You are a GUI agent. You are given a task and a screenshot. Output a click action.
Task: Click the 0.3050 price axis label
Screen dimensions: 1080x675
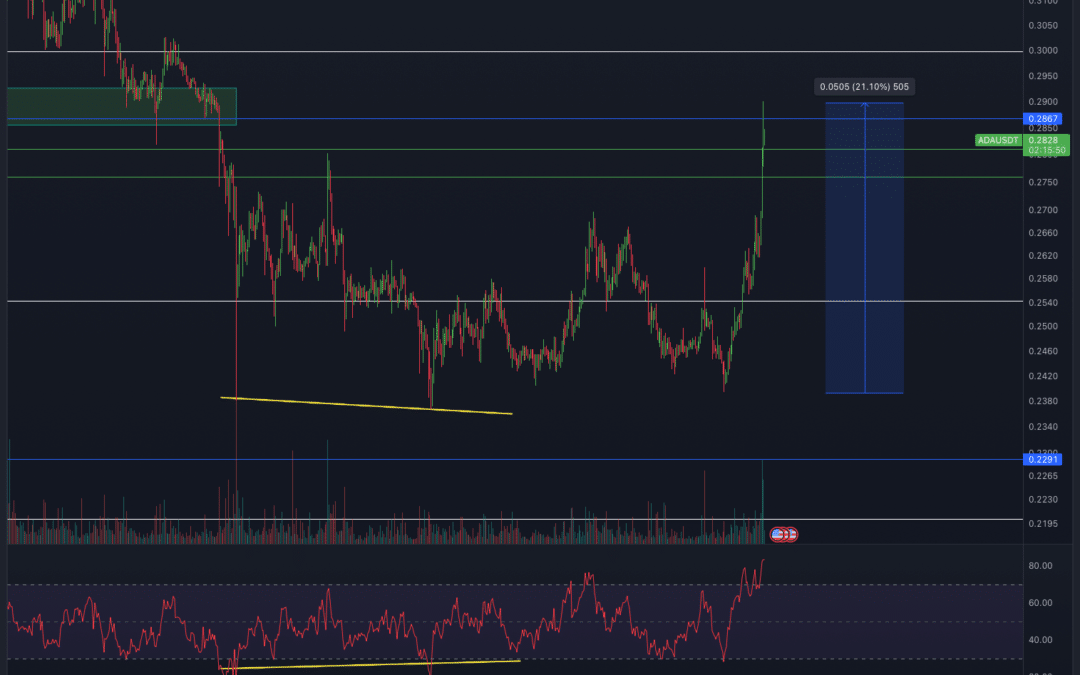[x=1043, y=25]
